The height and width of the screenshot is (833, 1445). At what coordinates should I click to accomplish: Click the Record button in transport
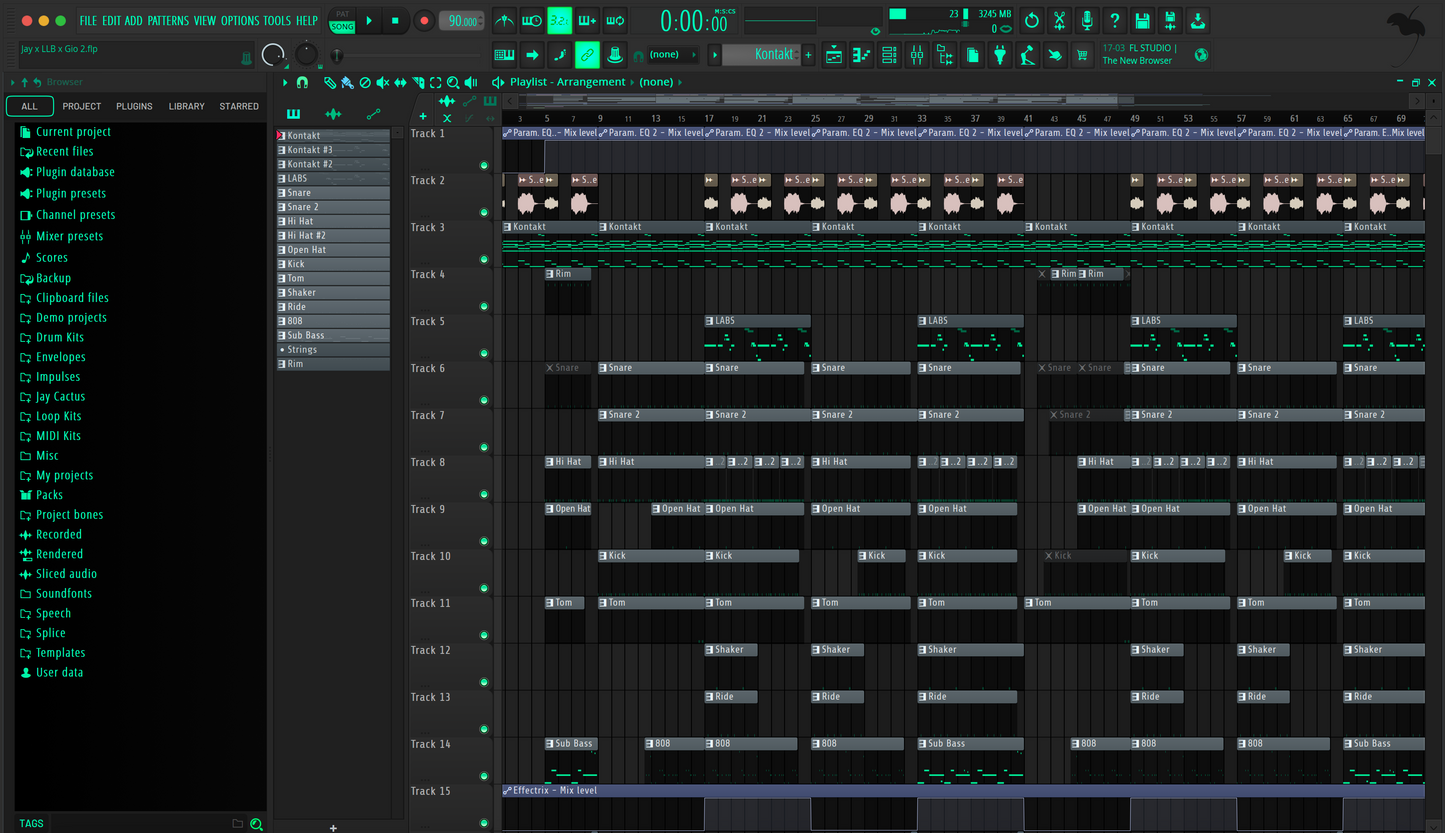pos(424,21)
